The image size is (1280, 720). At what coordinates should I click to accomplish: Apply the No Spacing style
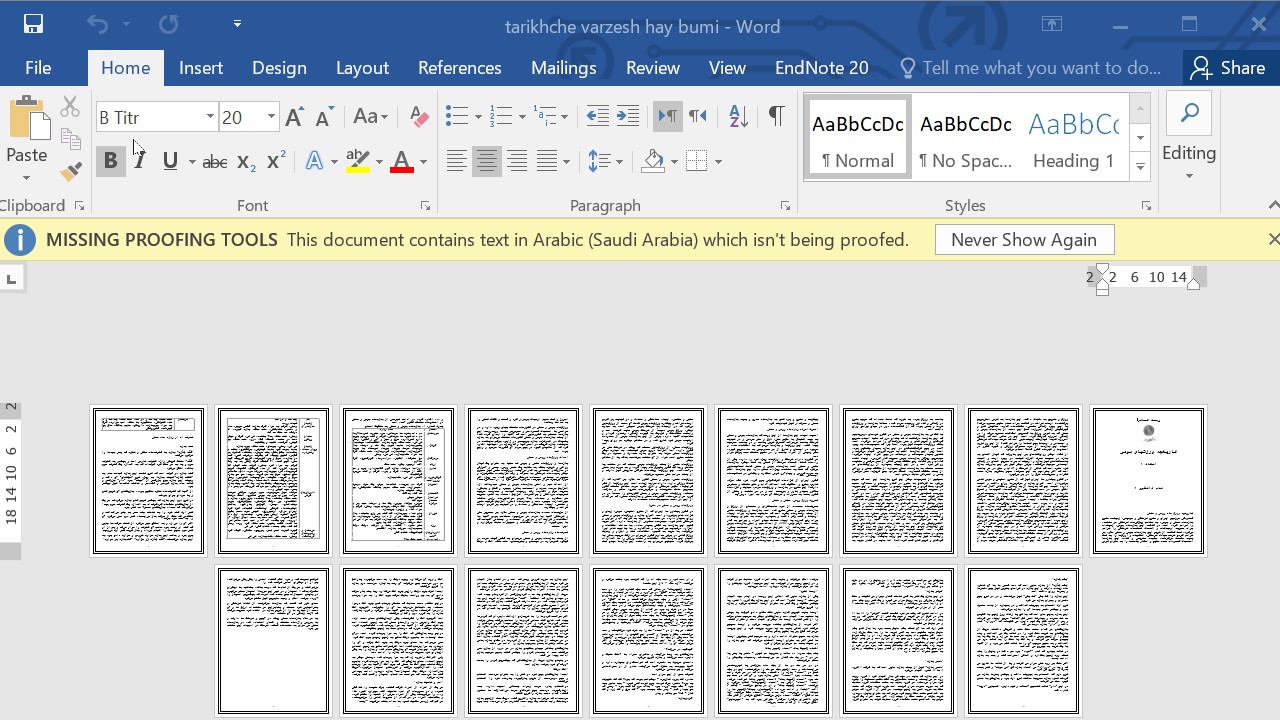[966, 138]
